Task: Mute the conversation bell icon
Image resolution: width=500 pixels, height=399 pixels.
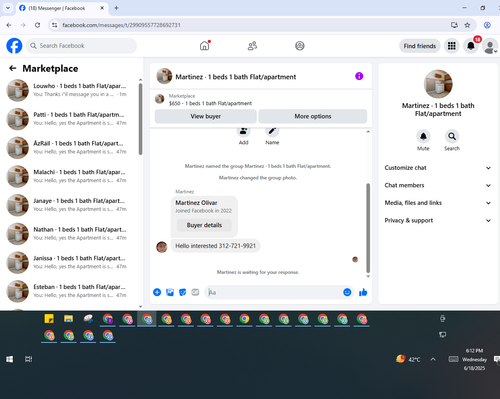Action: [423, 136]
